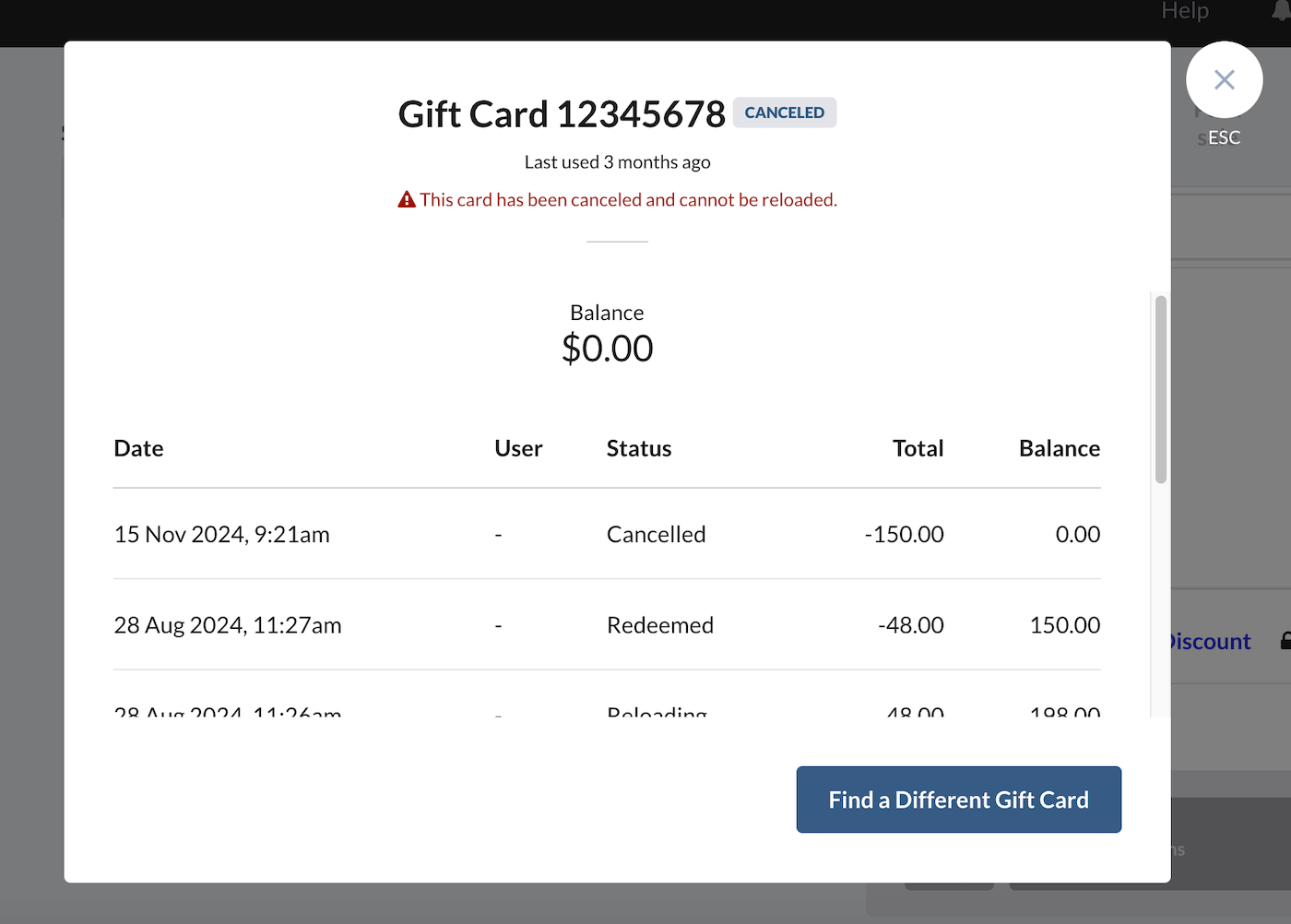This screenshot has width=1291, height=924.
Task: Click the Discount link behind the dialog
Action: click(1211, 641)
